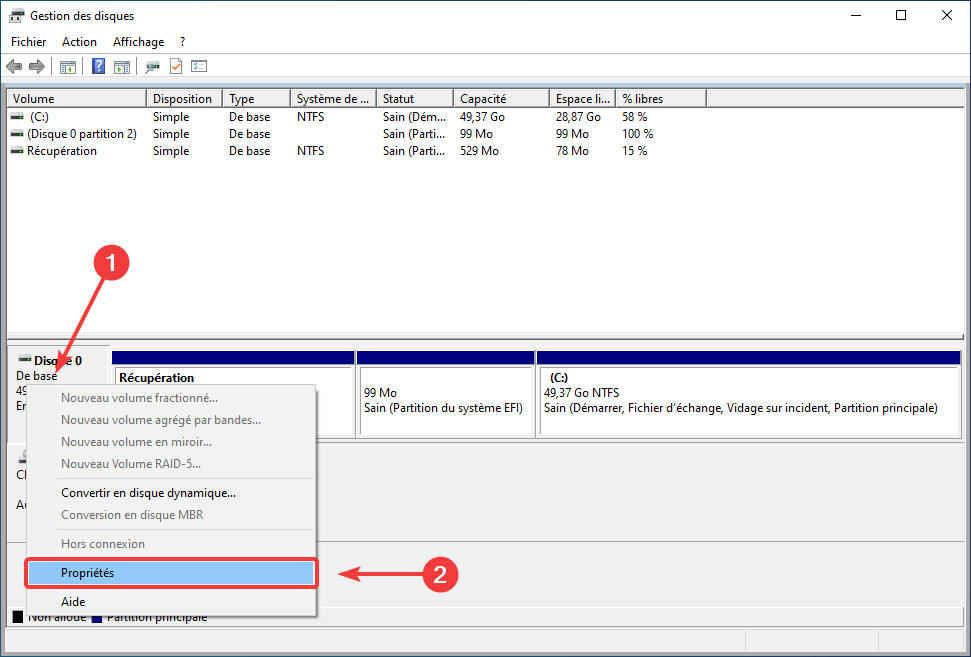Select the Récupération volume row
The height and width of the screenshot is (657, 971).
coord(62,151)
